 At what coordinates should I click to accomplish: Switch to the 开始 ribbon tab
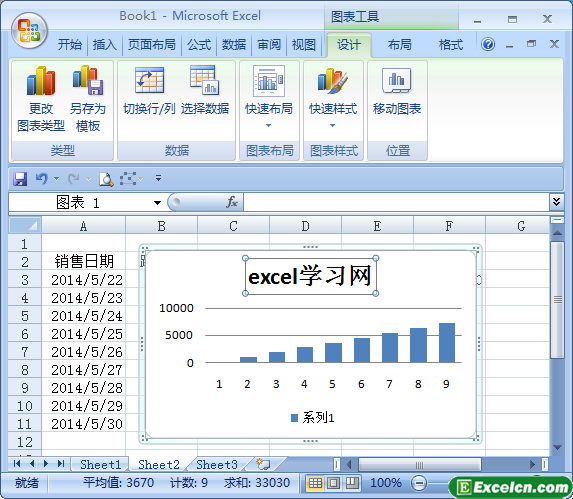click(x=69, y=45)
